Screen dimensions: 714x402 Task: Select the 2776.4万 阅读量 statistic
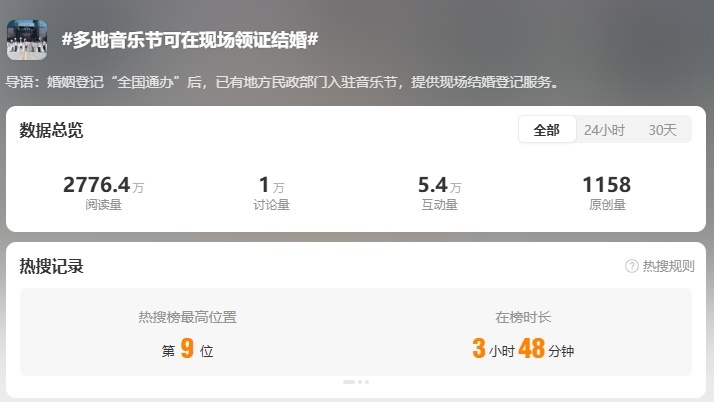[103, 193]
